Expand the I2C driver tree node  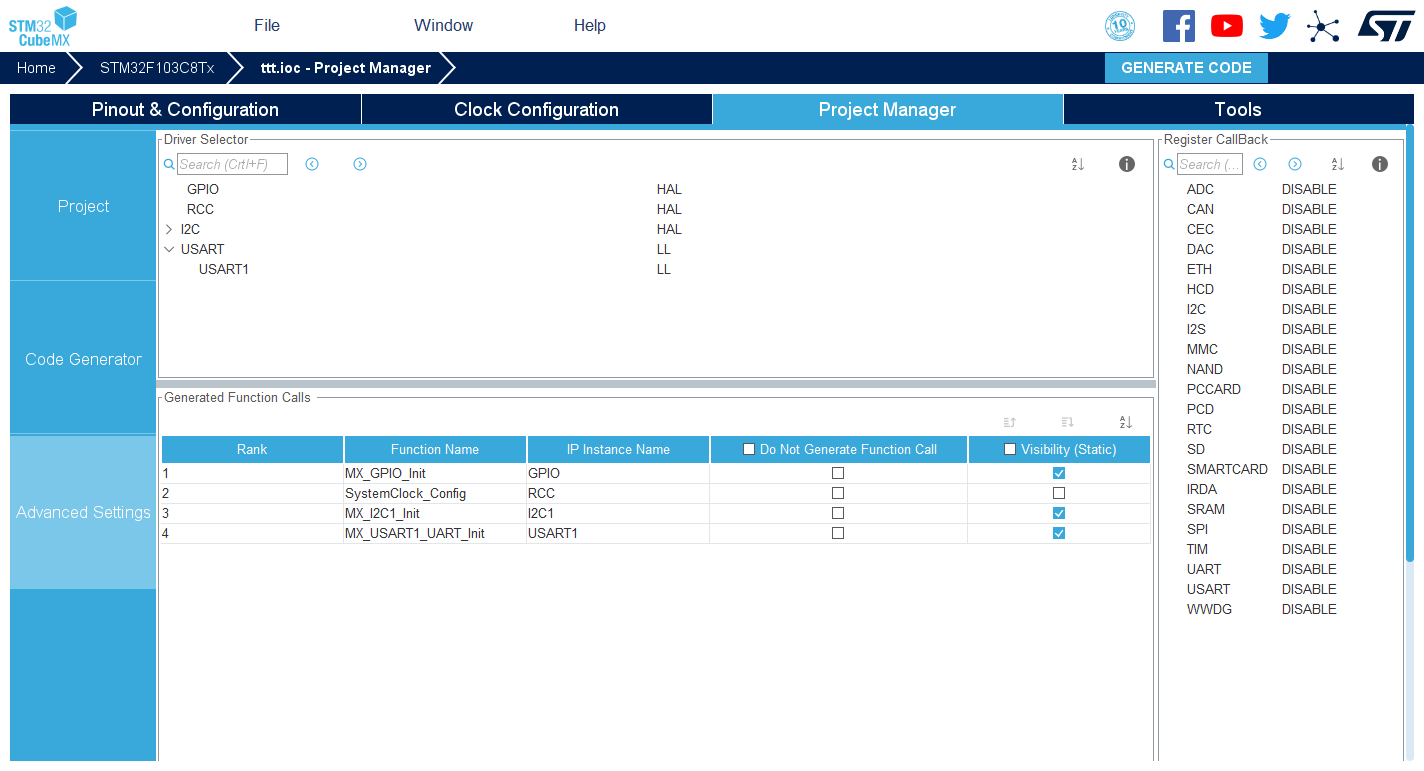click(169, 229)
